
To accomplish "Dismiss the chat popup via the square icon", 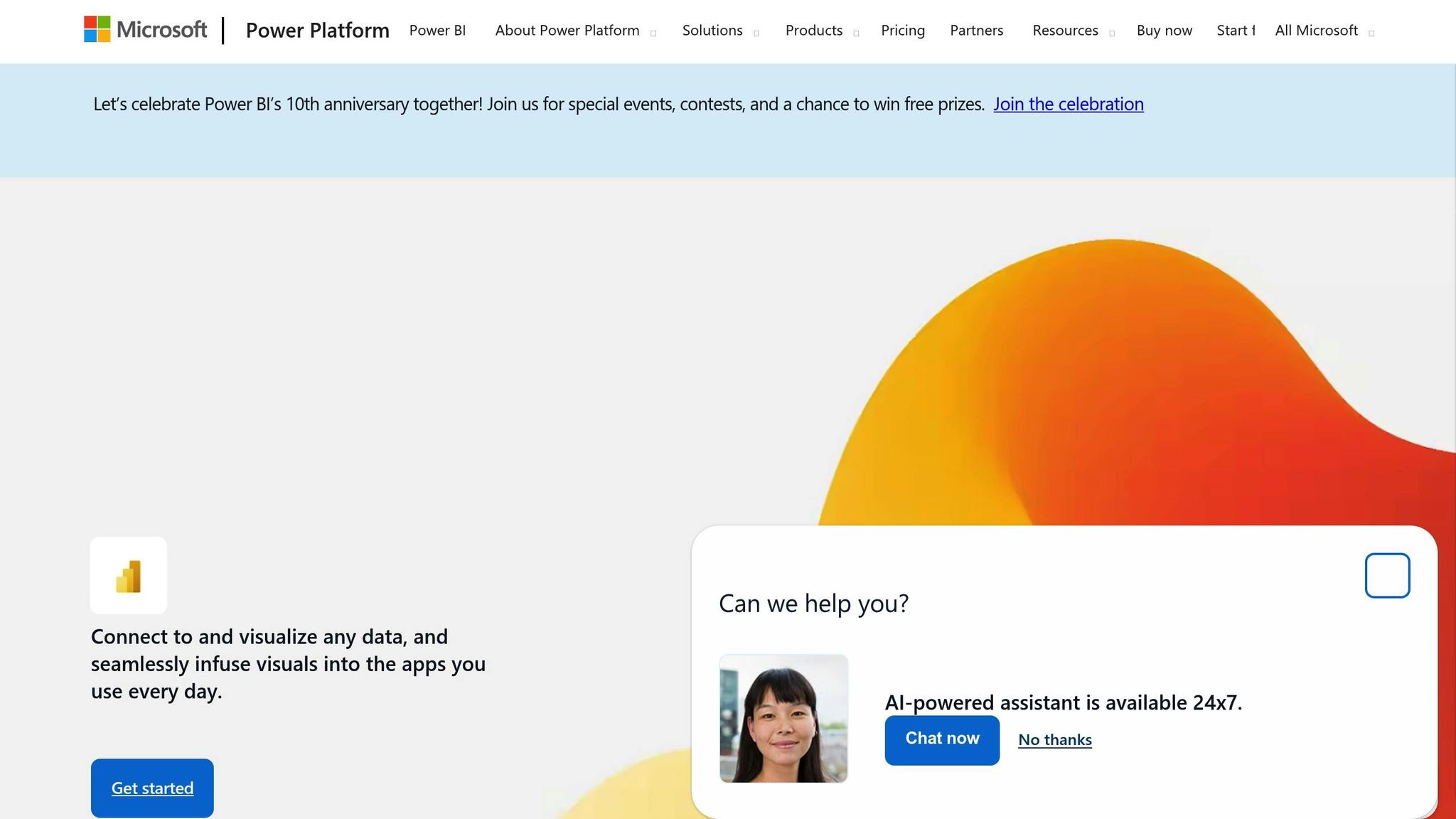I will point(1386,574).
